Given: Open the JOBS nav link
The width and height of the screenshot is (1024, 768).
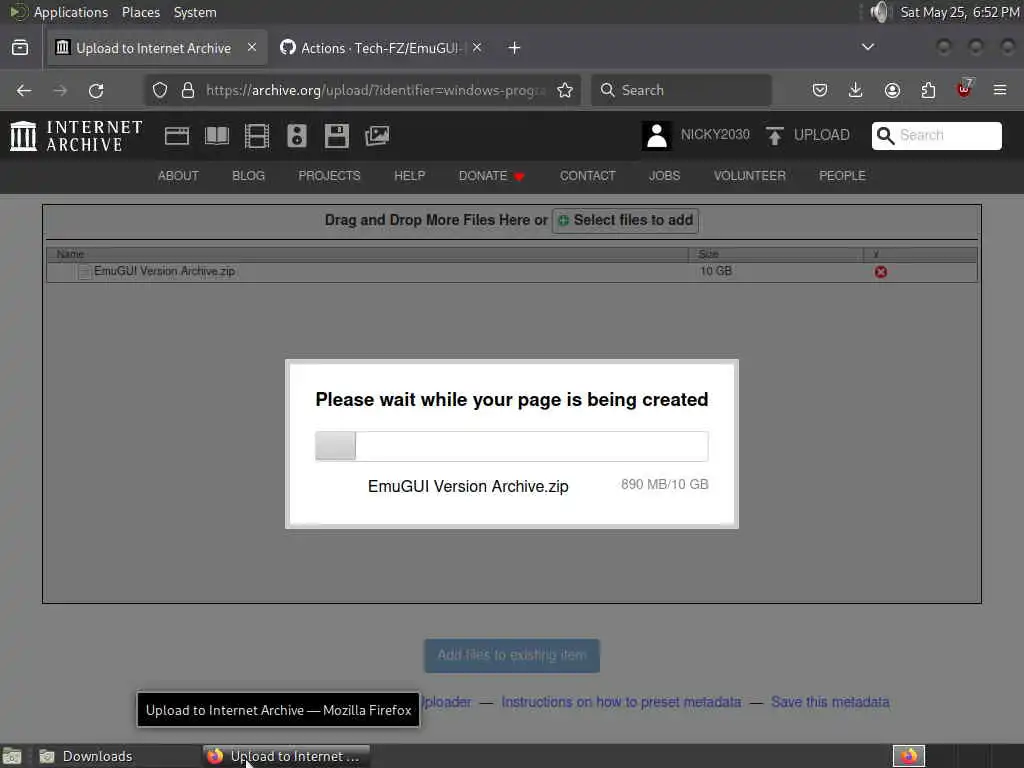Looking at the screenshot, I should [x=664, y=176].
